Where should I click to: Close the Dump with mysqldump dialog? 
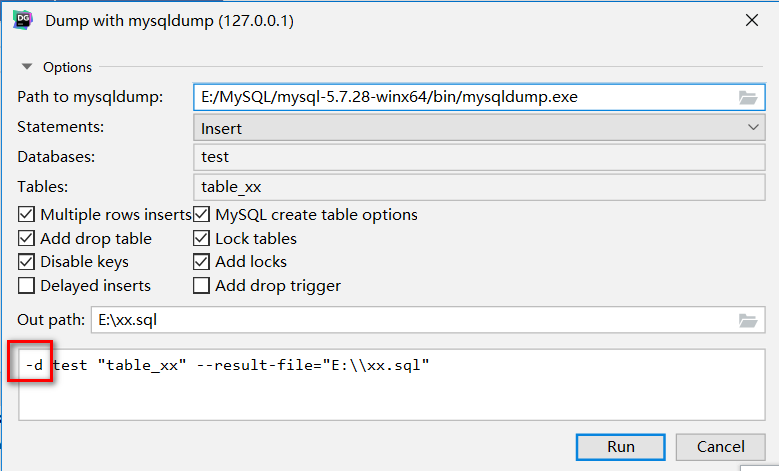(750, 20)
